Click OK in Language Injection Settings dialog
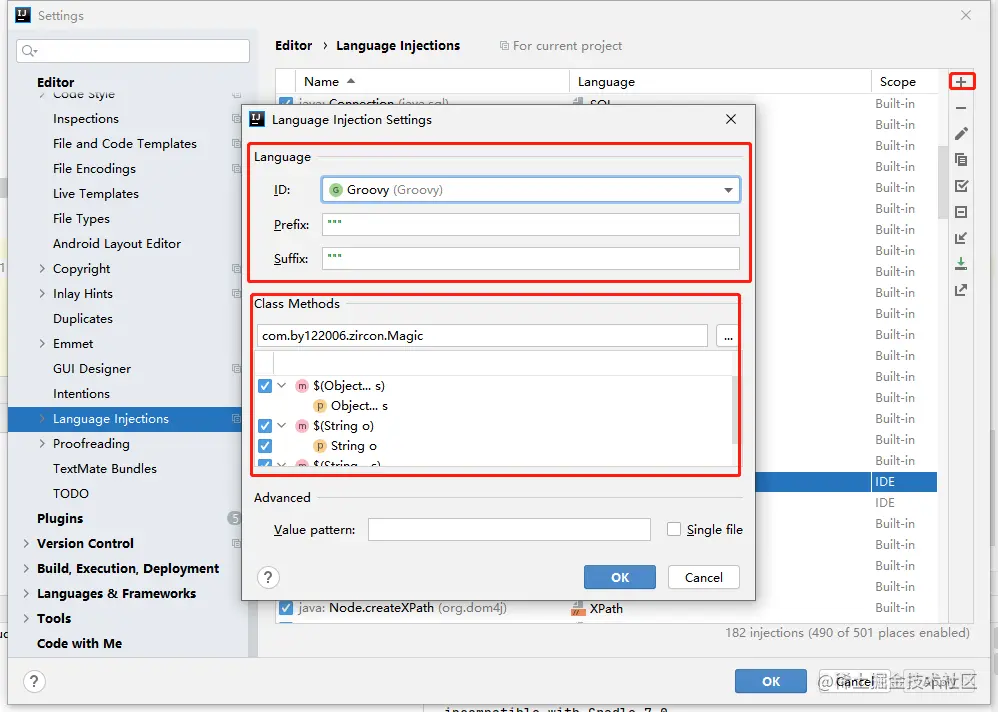This screenshot has width=998, height=712. 620,577
